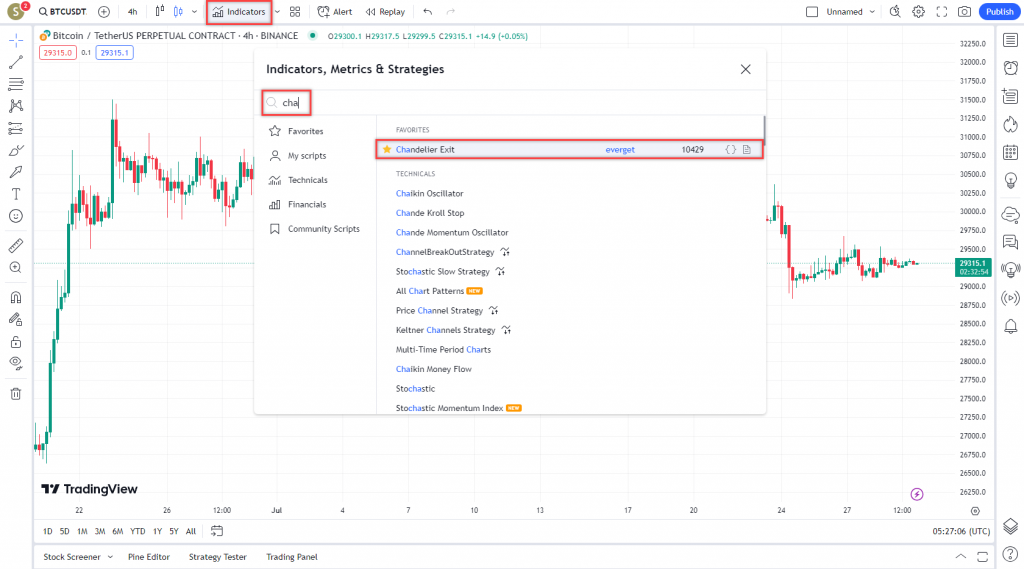Select the text tool
Image resolution: width=1024 pixels, height=569 pixels.
point(16,194)
